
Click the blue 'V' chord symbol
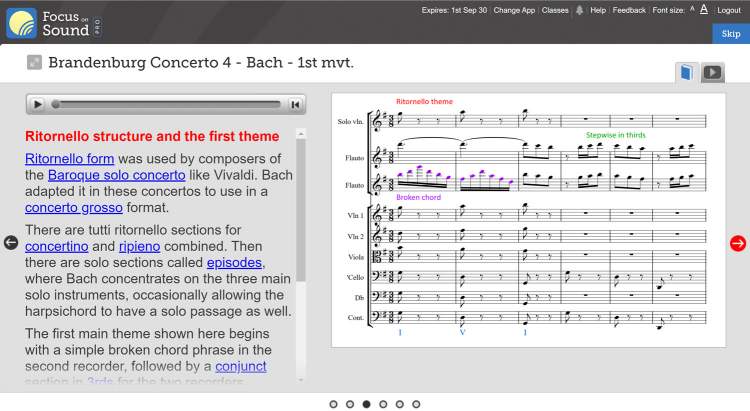pyautogui.click(x=462, y=332)
